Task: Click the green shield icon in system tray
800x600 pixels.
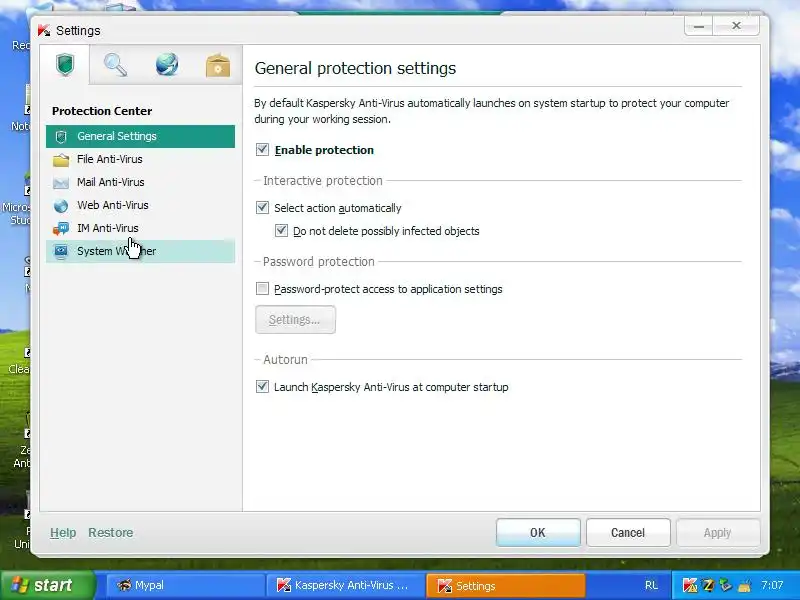Action: tap(726, 585)
